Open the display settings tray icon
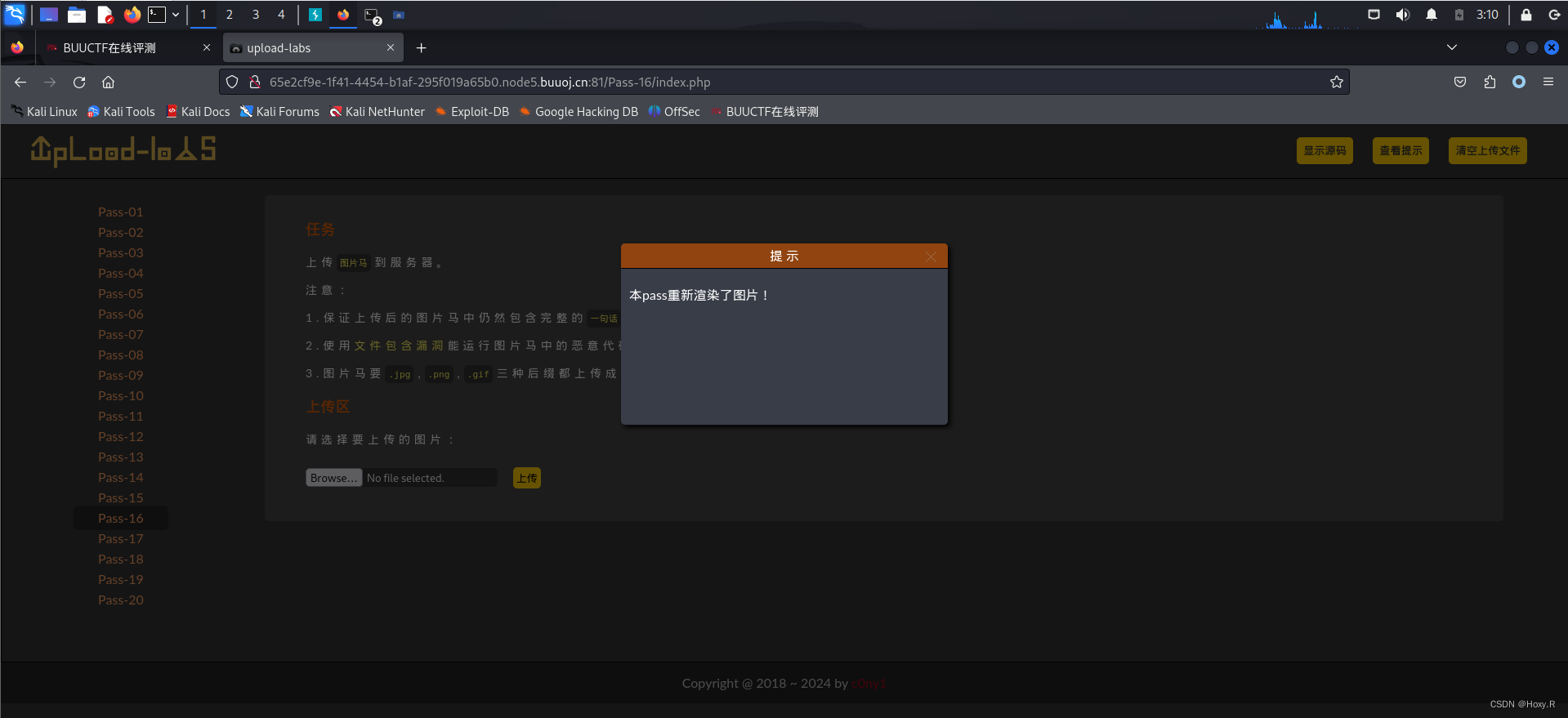This screenshot has width=1568, height=718. click(x=1374, y=15)
